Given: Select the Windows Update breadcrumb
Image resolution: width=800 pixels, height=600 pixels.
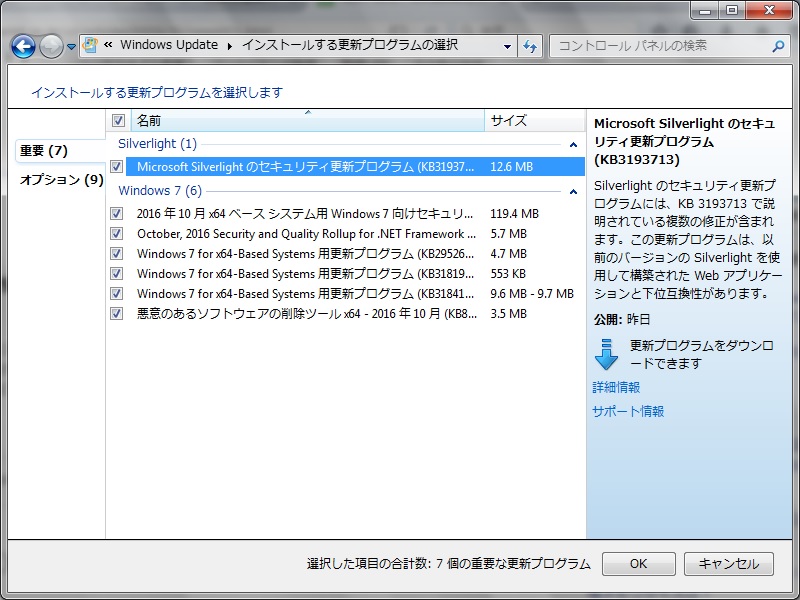Looking at the screenshot, I should (x=169, y=45).
